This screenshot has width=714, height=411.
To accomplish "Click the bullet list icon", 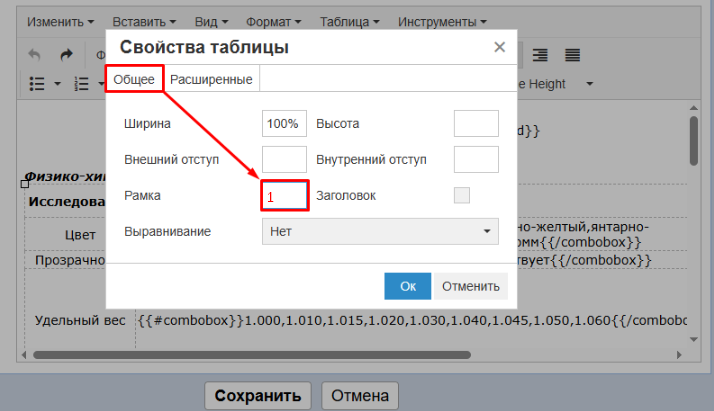I will (x=37, y=84).
